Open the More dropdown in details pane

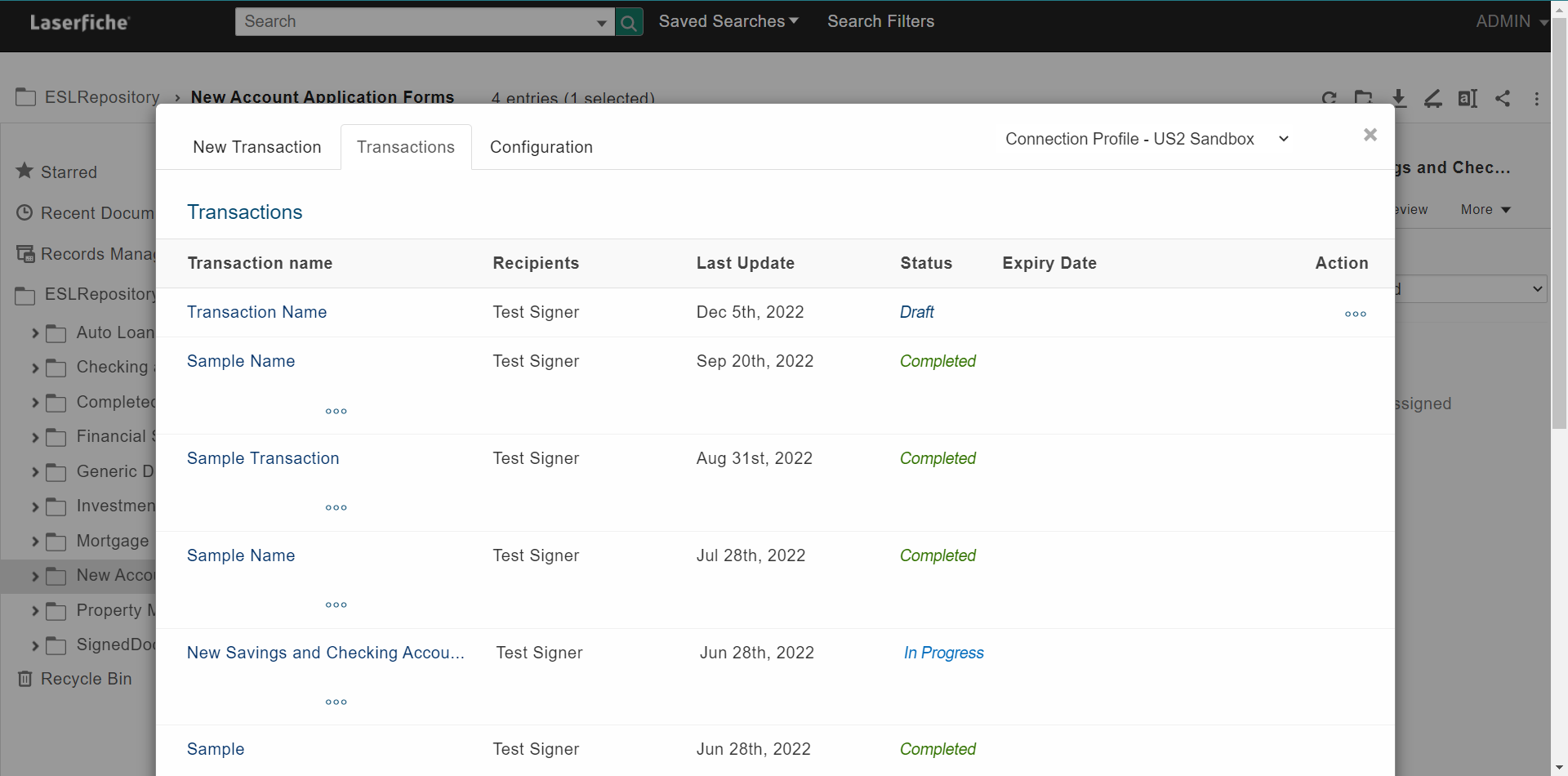[x=1486, y=210]
